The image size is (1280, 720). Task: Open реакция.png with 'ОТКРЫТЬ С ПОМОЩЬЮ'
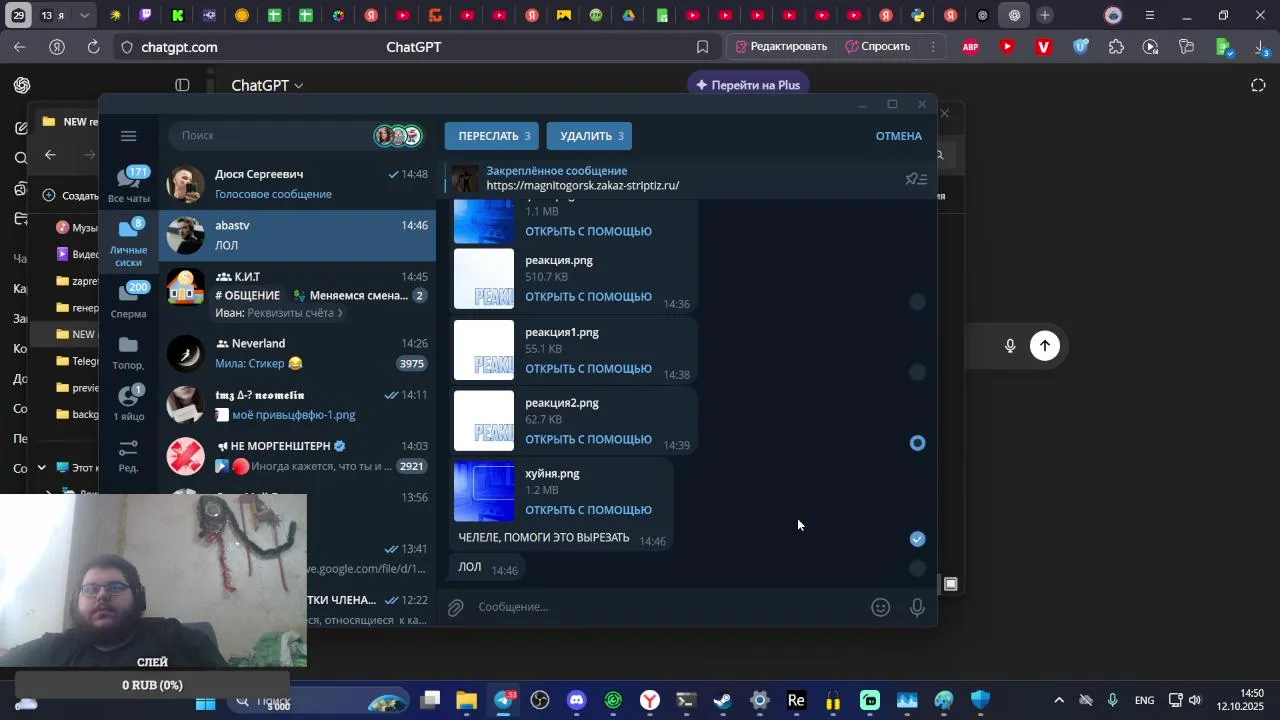point(588,297)
